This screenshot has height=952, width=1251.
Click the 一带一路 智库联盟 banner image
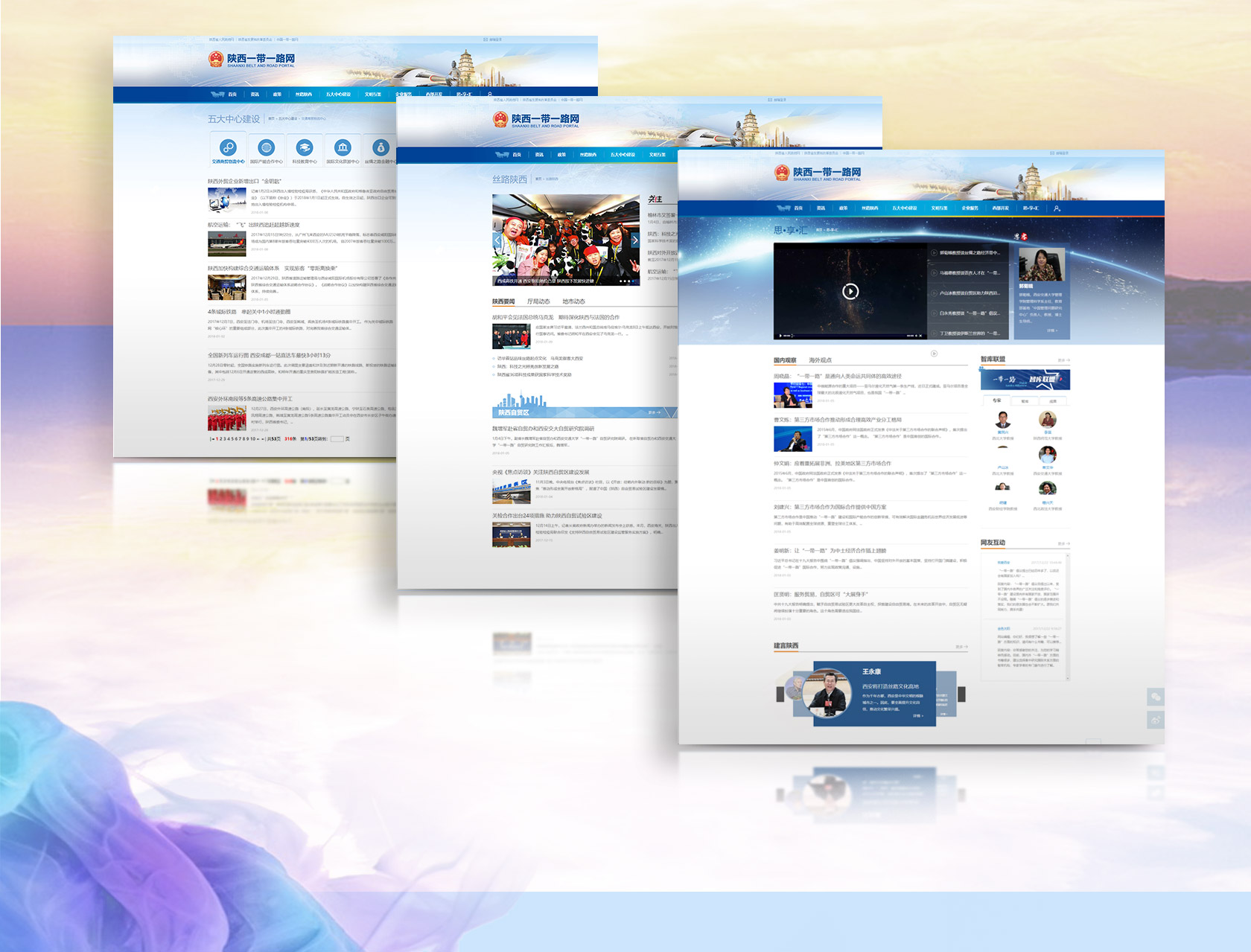tap(1025, 380)
